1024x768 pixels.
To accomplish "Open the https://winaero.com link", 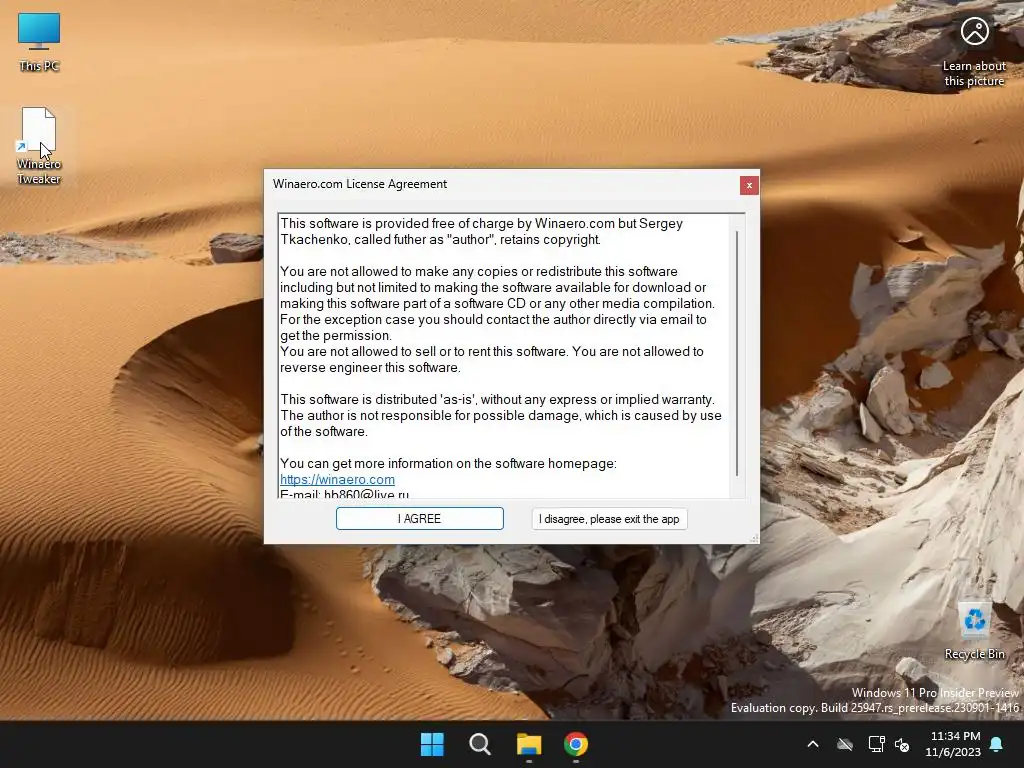I will tap(337, 479).
